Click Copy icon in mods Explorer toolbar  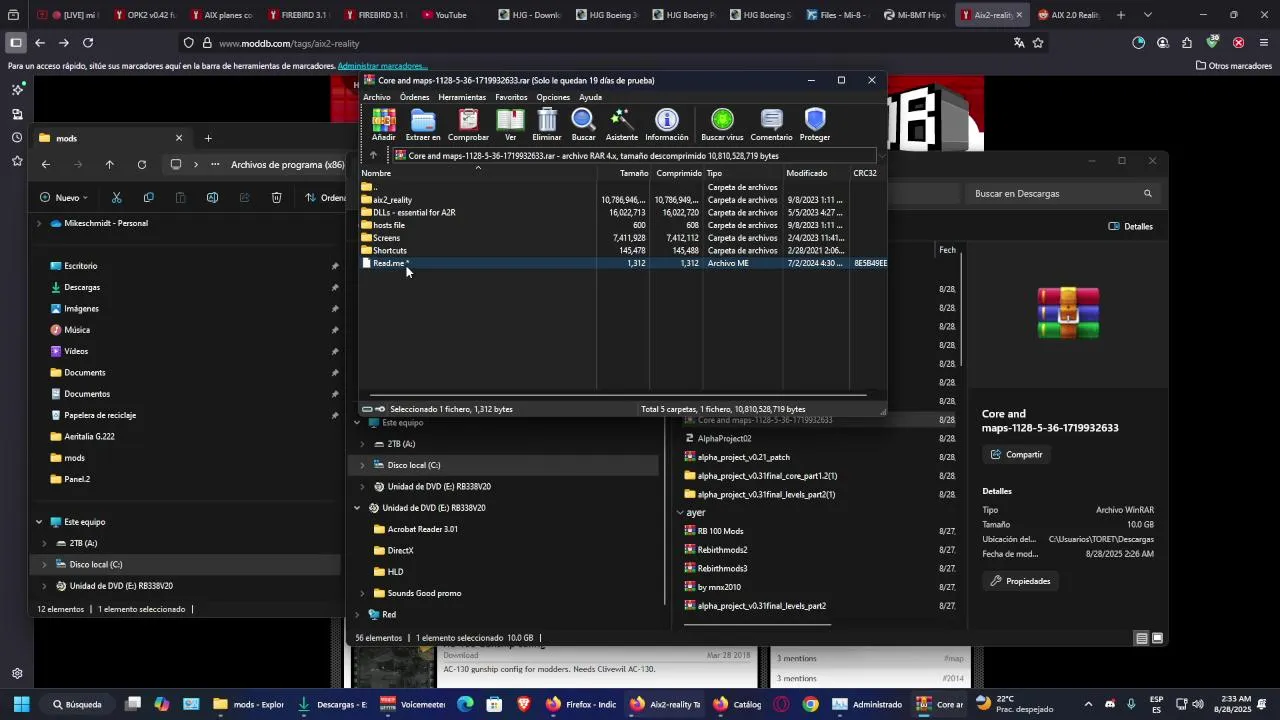point(149,198)
